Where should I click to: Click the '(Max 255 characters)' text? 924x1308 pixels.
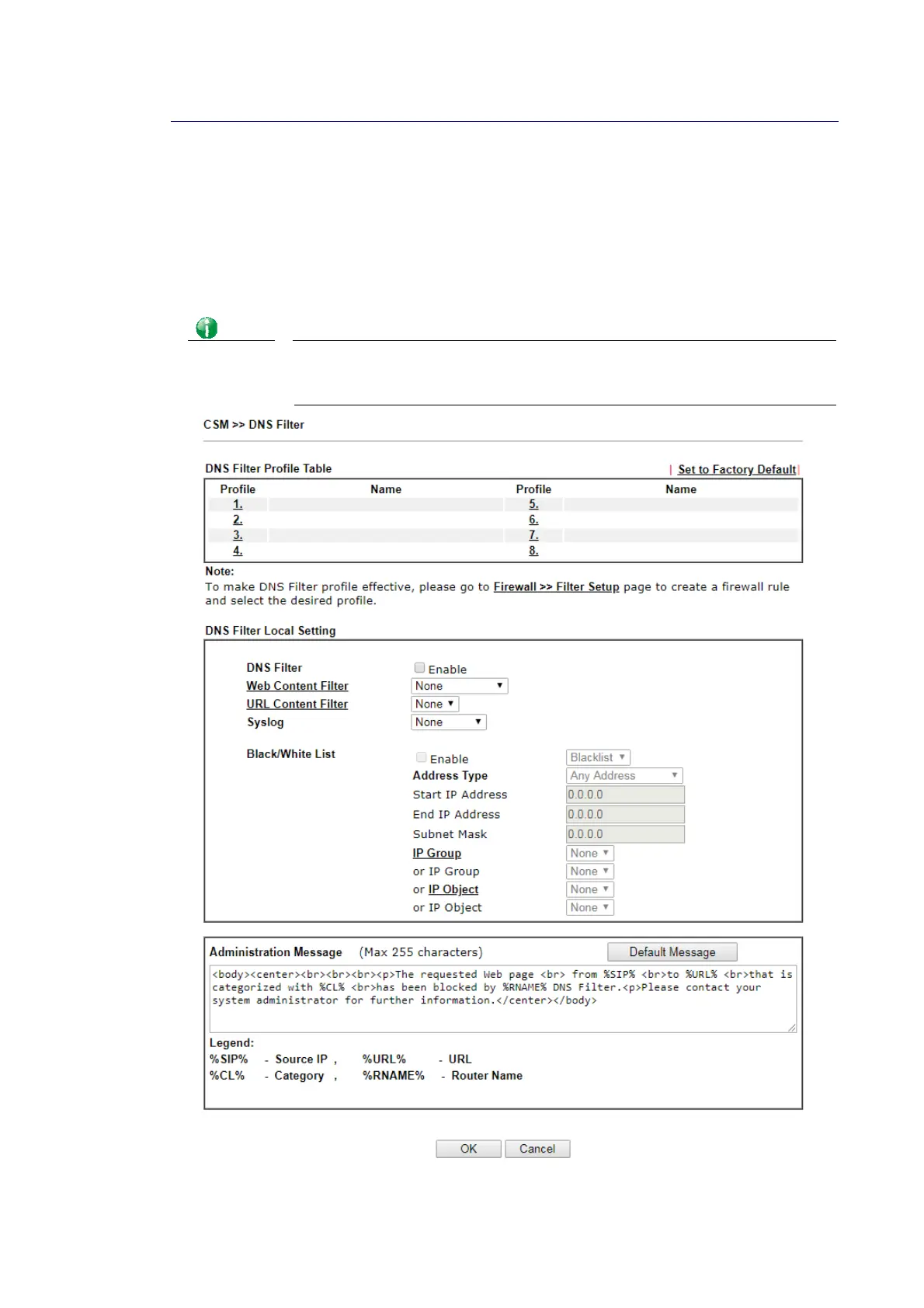pos(421,952)
